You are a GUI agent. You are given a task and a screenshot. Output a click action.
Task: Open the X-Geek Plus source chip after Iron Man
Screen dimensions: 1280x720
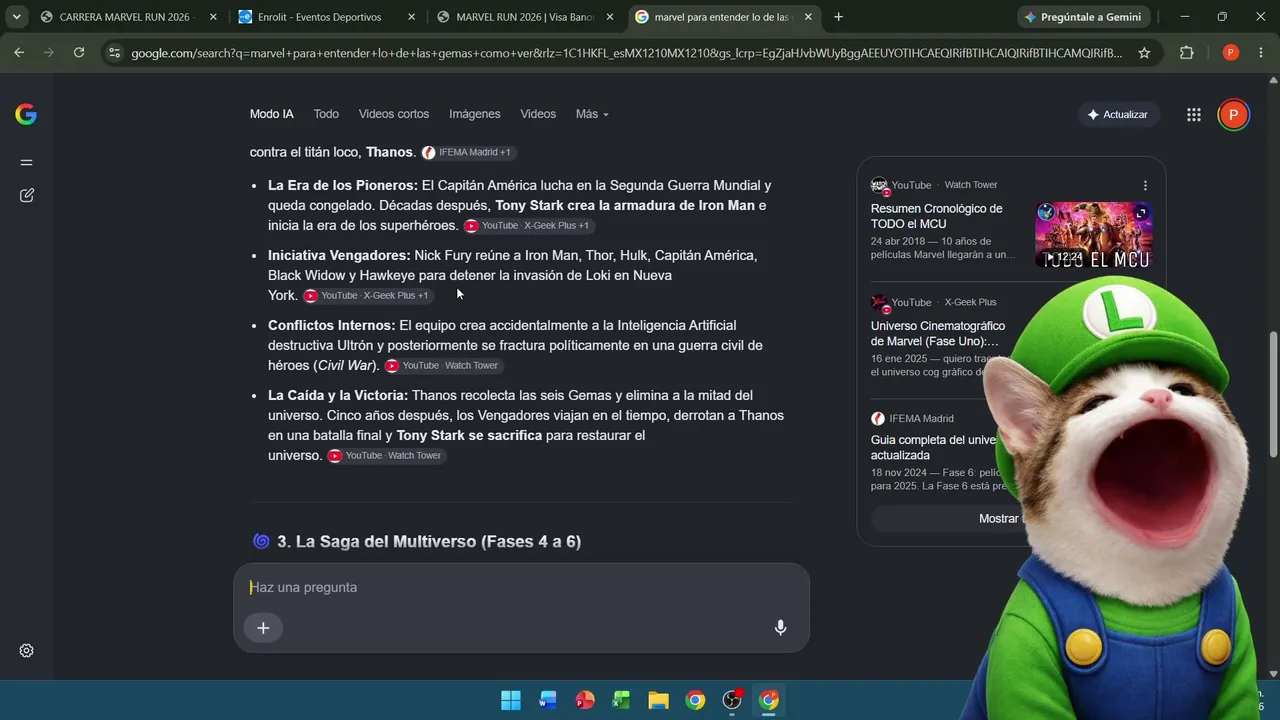click(527, 226)
